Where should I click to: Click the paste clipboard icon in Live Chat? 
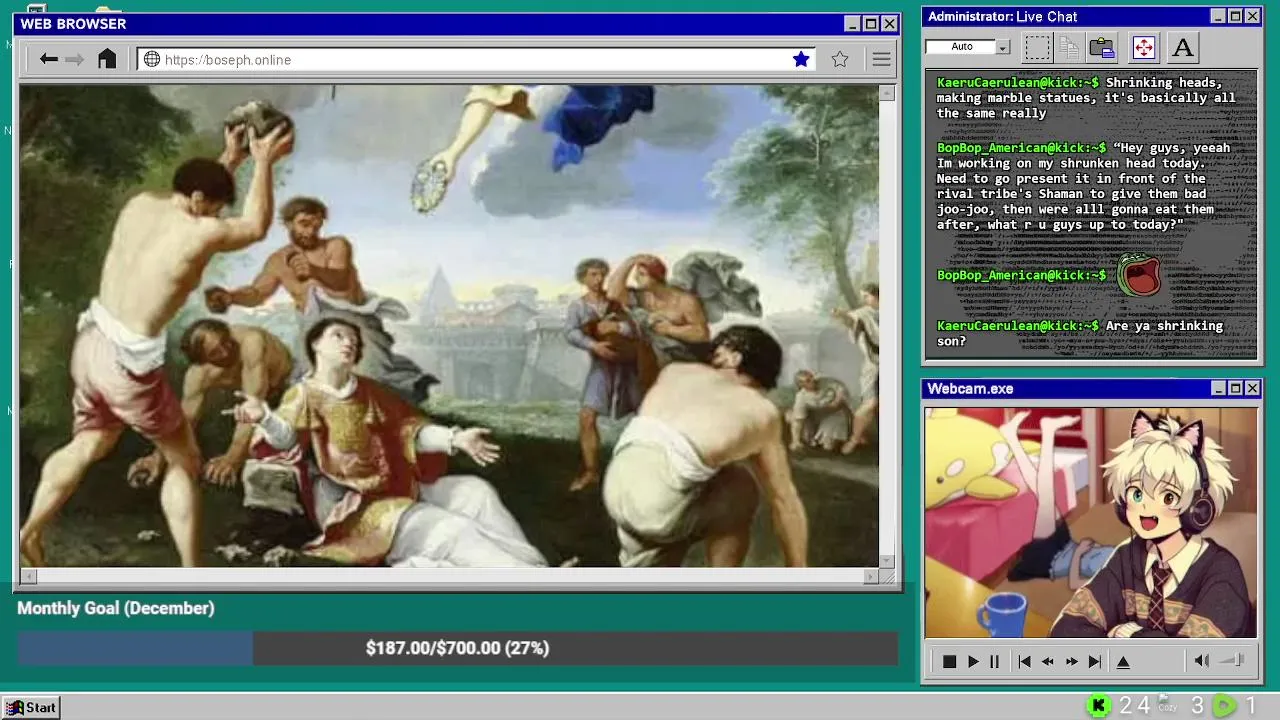(x=1102, y=47)
